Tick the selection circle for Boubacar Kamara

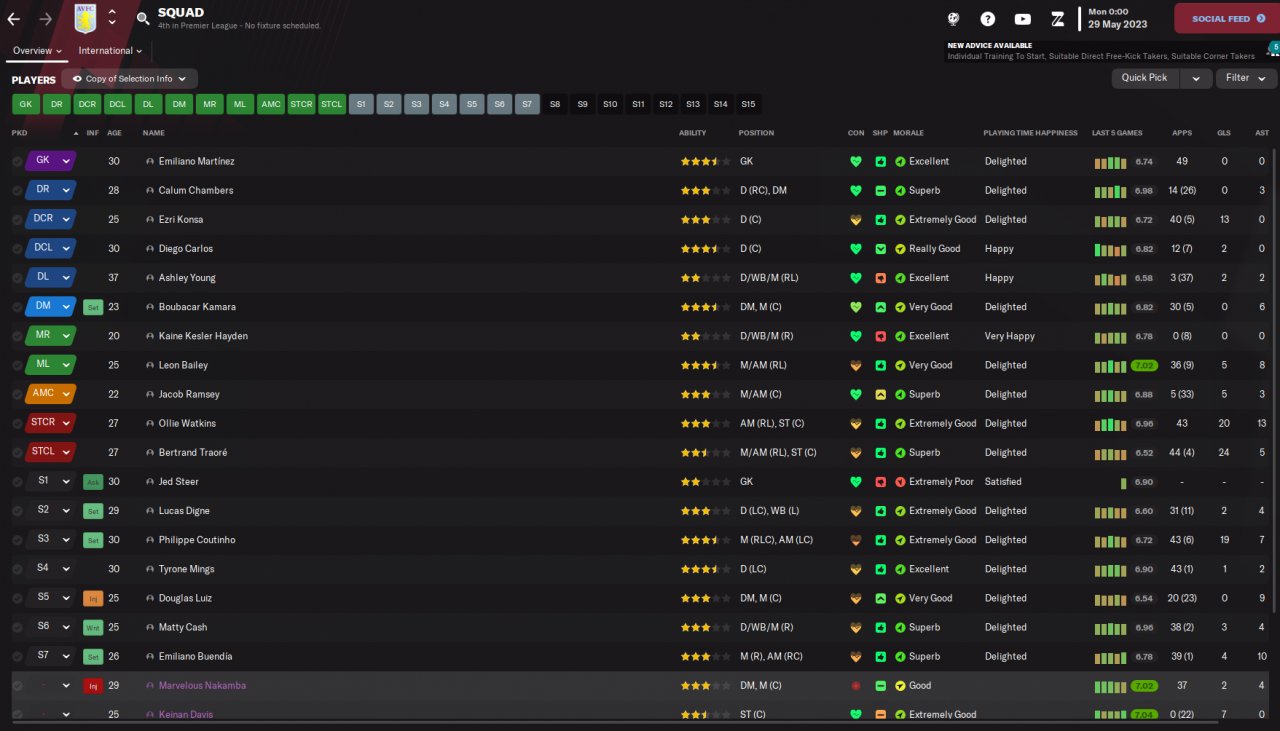(17, 307)
